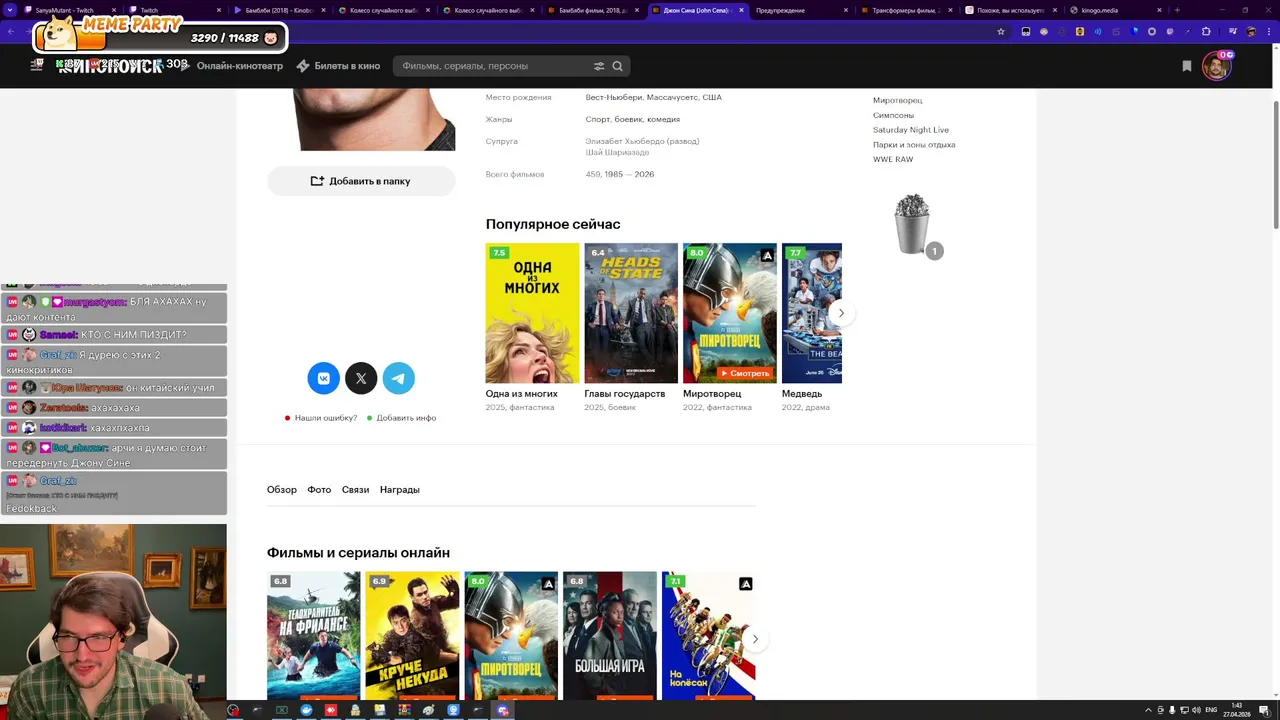Open Билеты в кино link
The height and width of the screenshot is (720, 1280).
click(339, 66)
